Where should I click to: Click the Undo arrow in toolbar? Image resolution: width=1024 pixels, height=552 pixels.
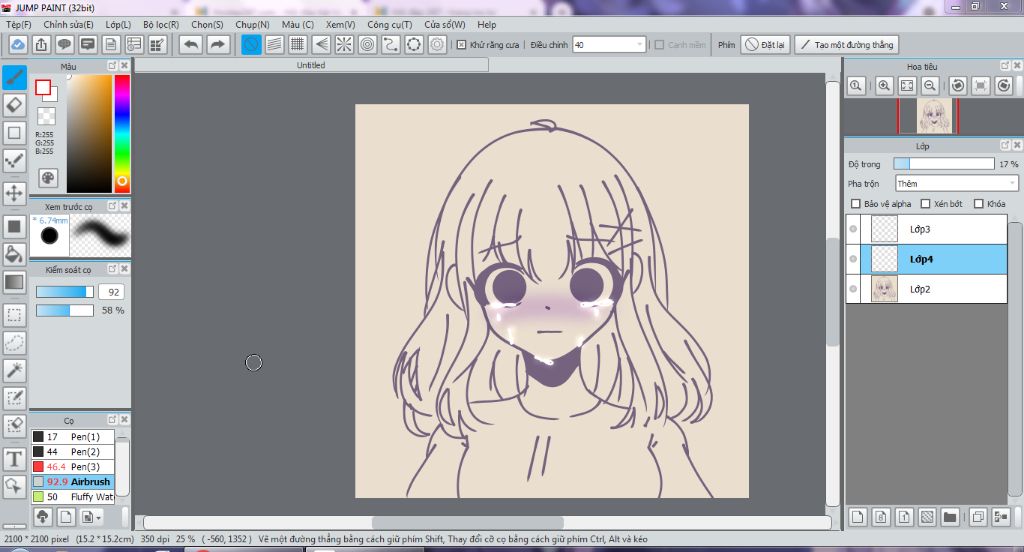click(191, 44)
